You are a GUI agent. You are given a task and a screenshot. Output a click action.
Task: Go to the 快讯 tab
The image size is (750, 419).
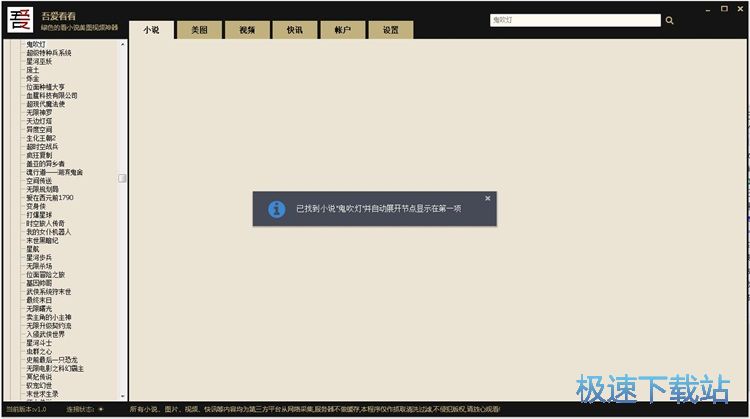click(x=294, y=30)
